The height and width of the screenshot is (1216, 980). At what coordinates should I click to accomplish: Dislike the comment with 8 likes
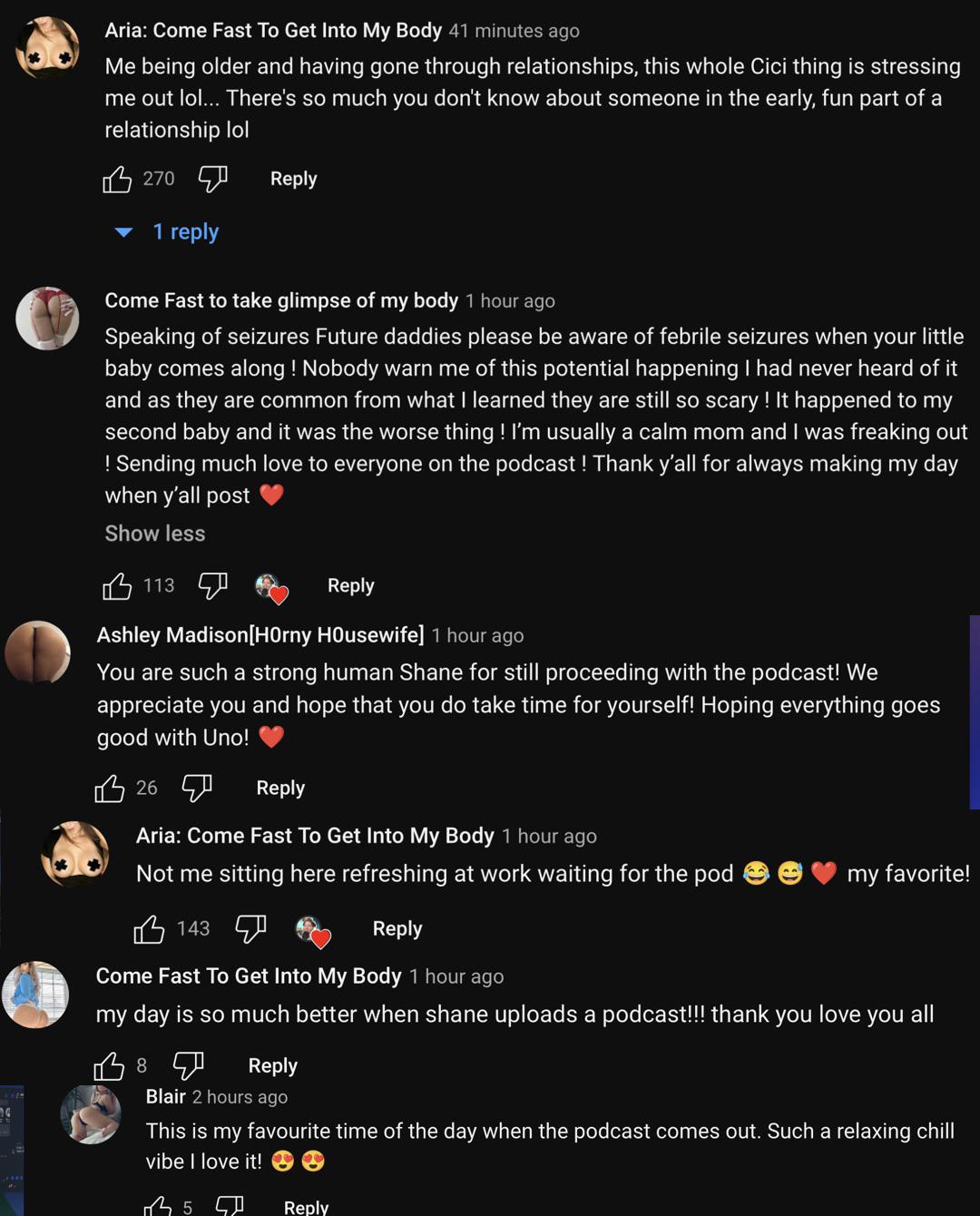point(189,1066)
